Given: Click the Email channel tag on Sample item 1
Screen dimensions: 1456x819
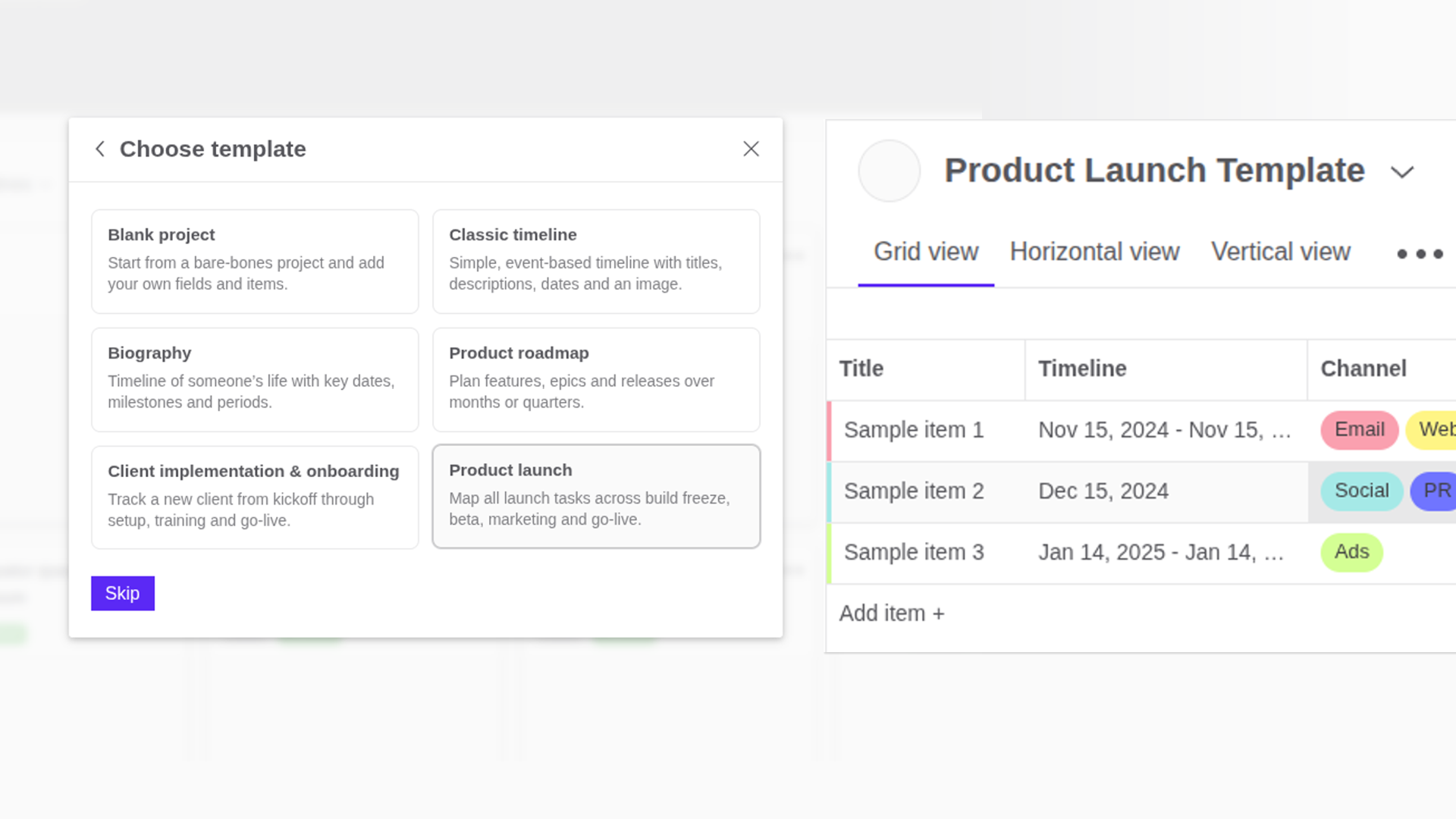Looking at the screenshot, I should click(1359, 429).
